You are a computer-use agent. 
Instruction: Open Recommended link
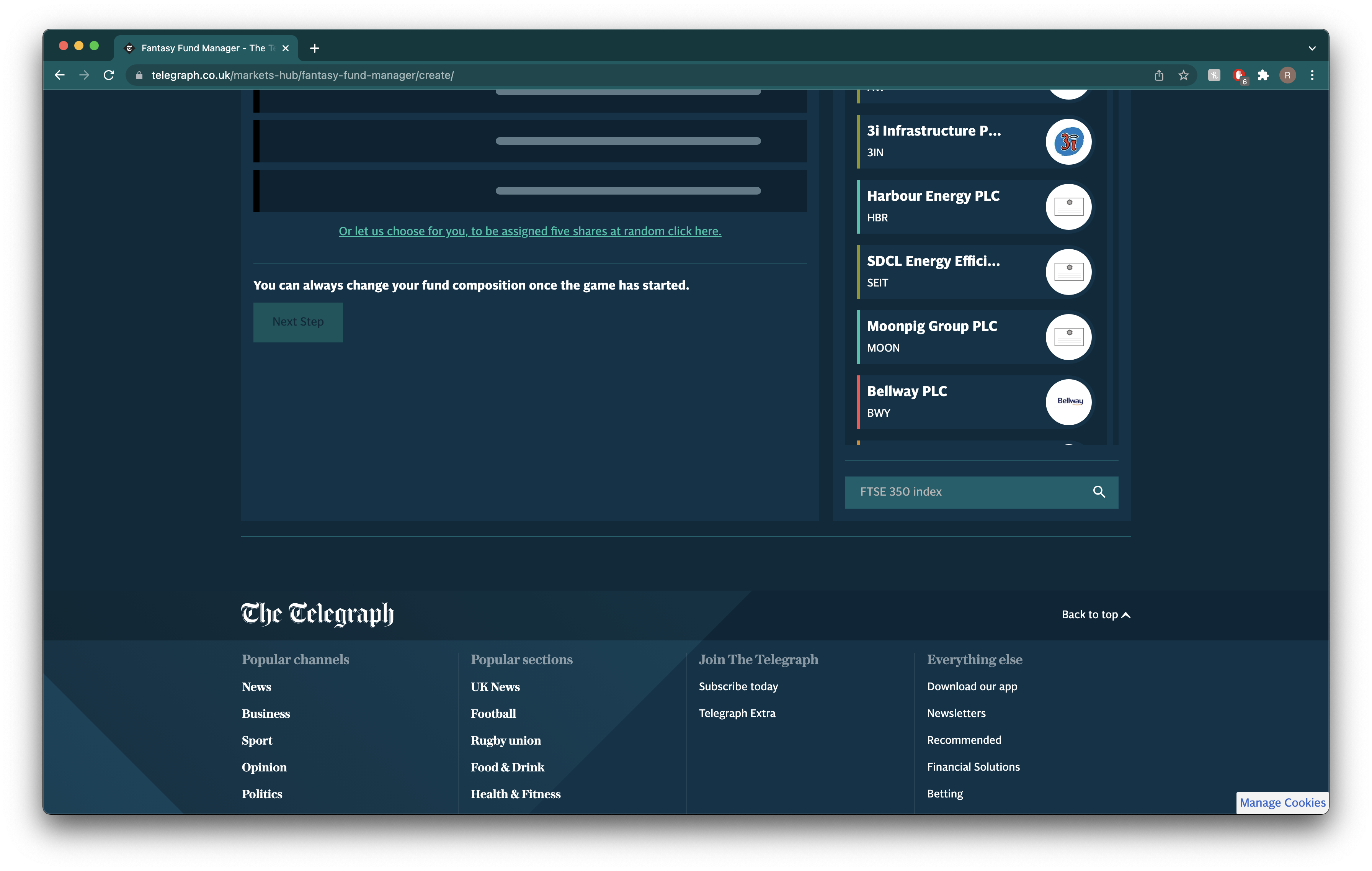click(x=964, y=740)
